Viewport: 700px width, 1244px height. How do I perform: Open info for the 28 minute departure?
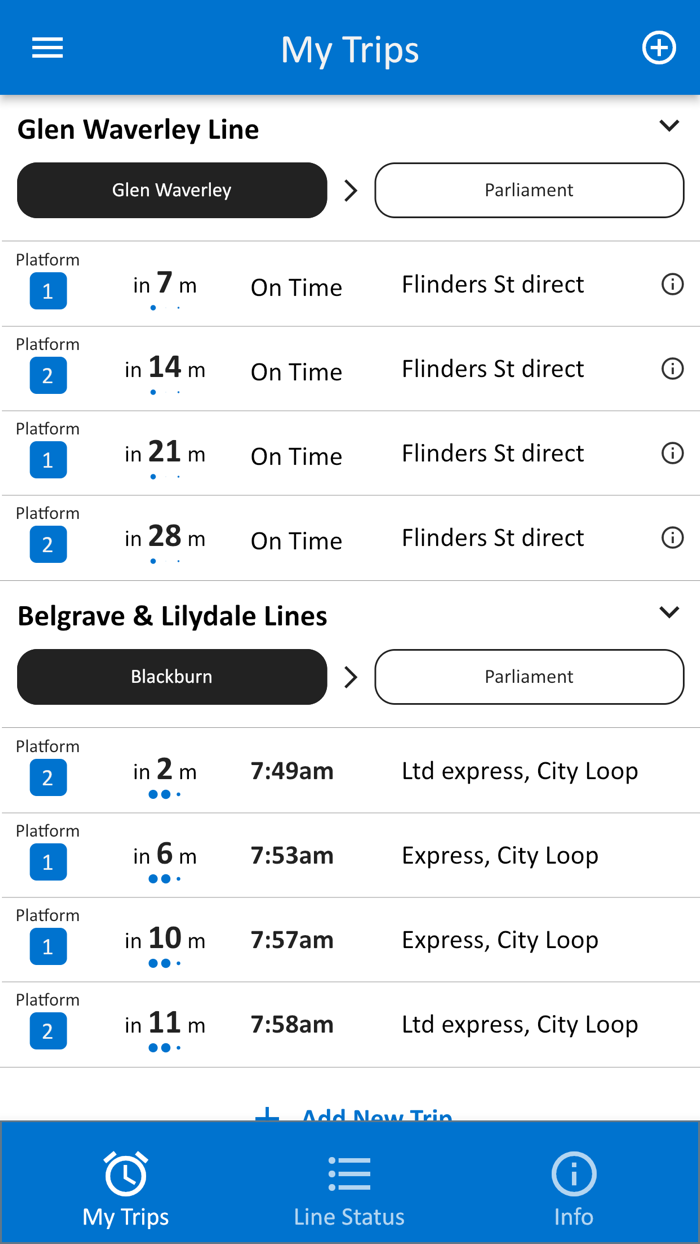672,537
